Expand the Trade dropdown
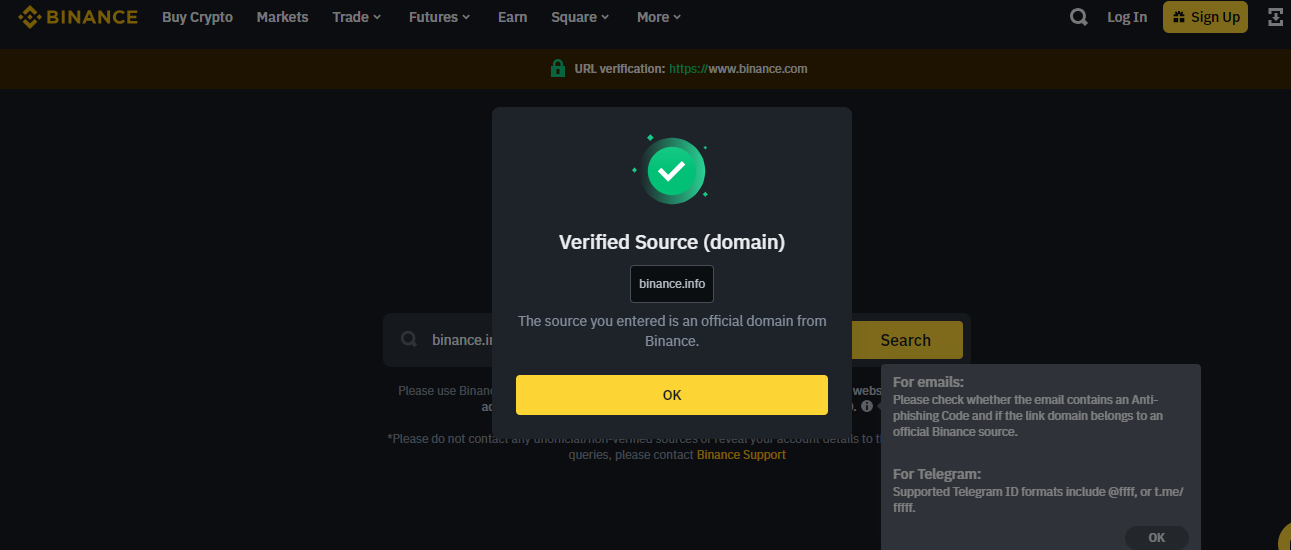Screen dimensions: 1291x550 [357, 17]
